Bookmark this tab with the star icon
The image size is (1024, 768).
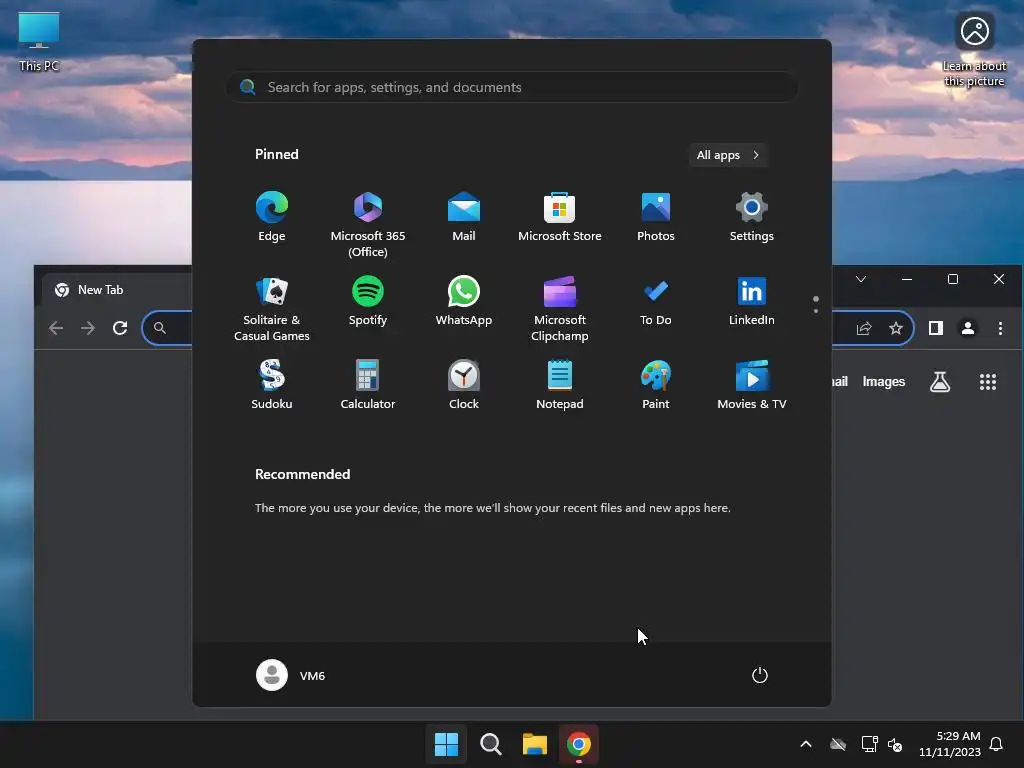tap(896, 328)
